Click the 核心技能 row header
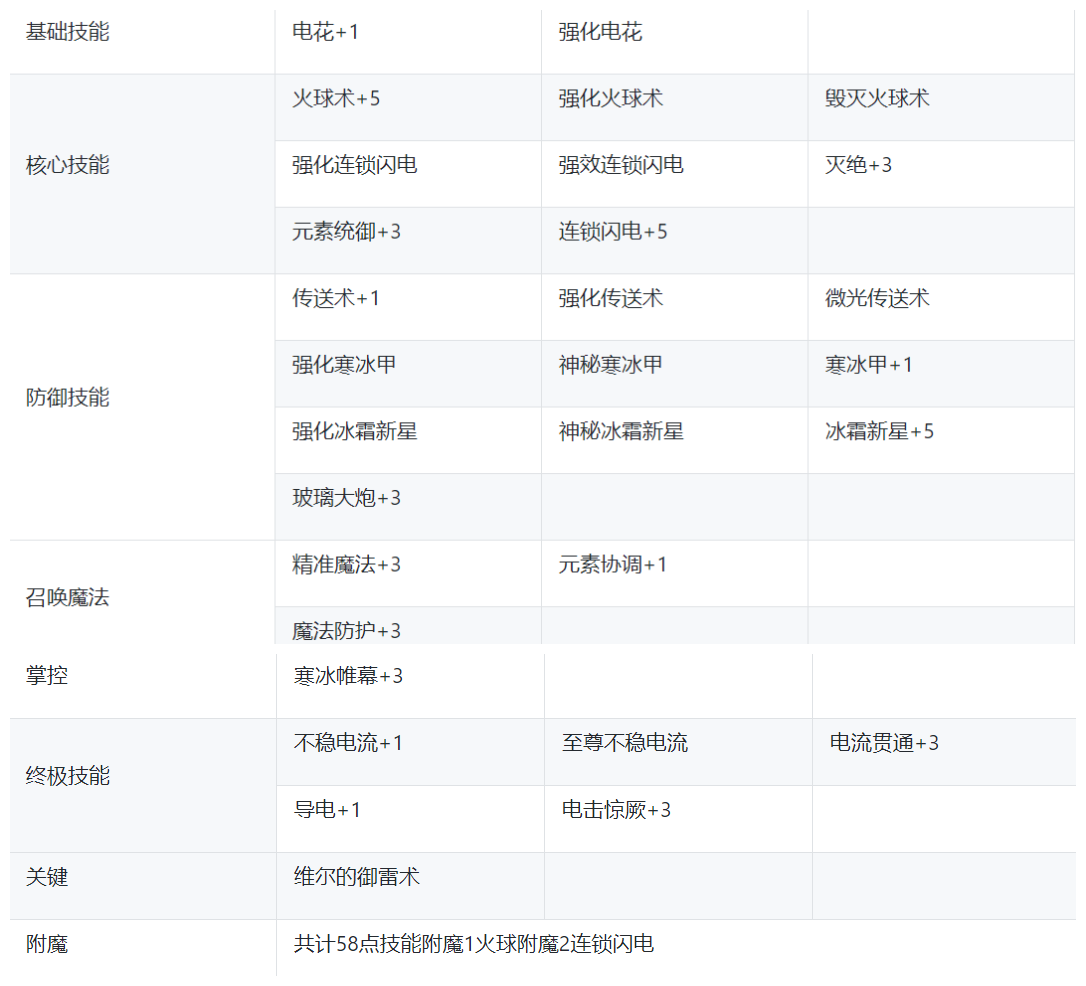1086x986 pixels. coord(67,165)
